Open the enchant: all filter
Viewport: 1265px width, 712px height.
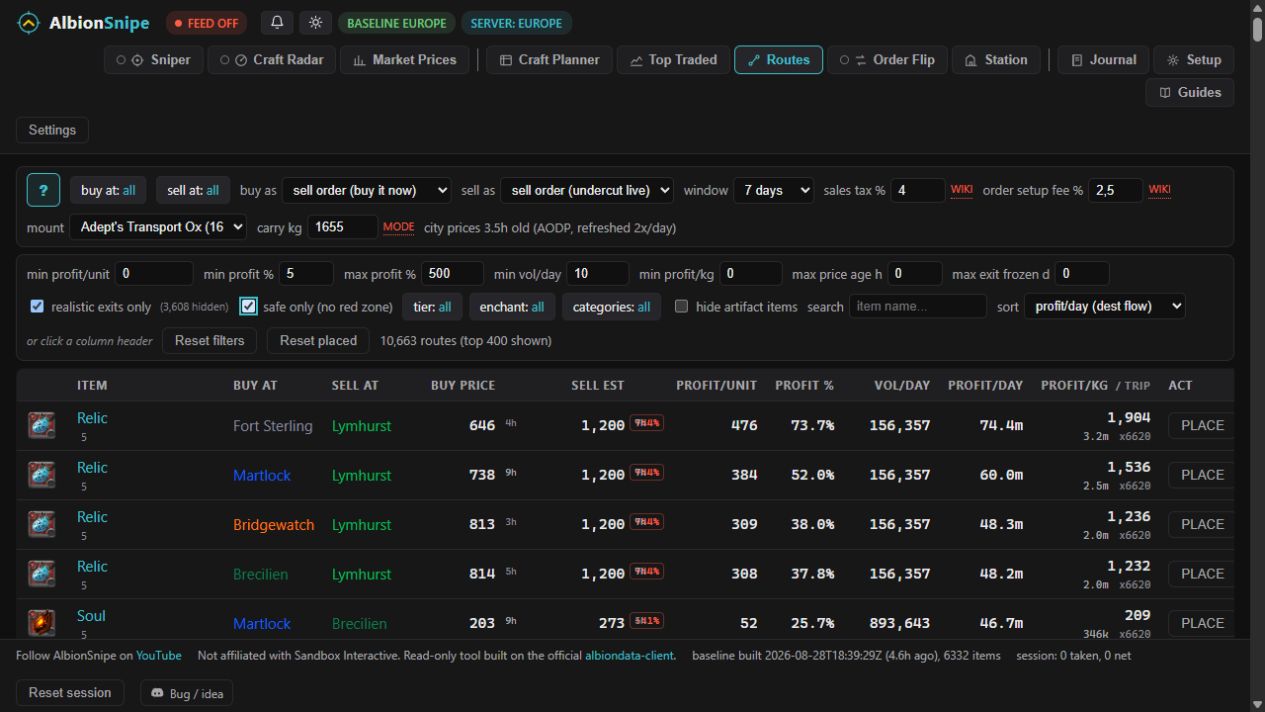512,306
